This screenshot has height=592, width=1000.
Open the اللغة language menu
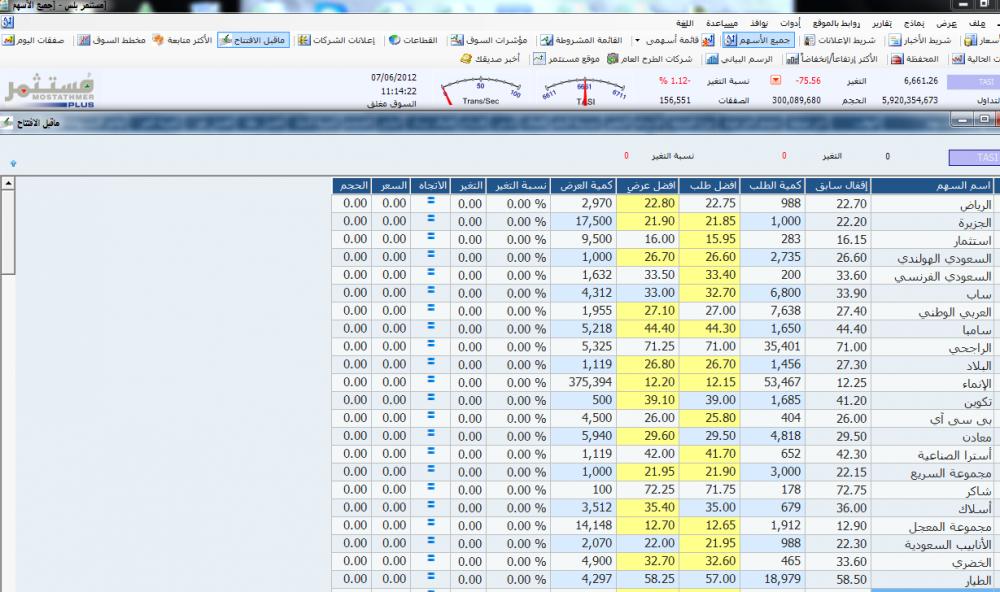coord(684,23)
